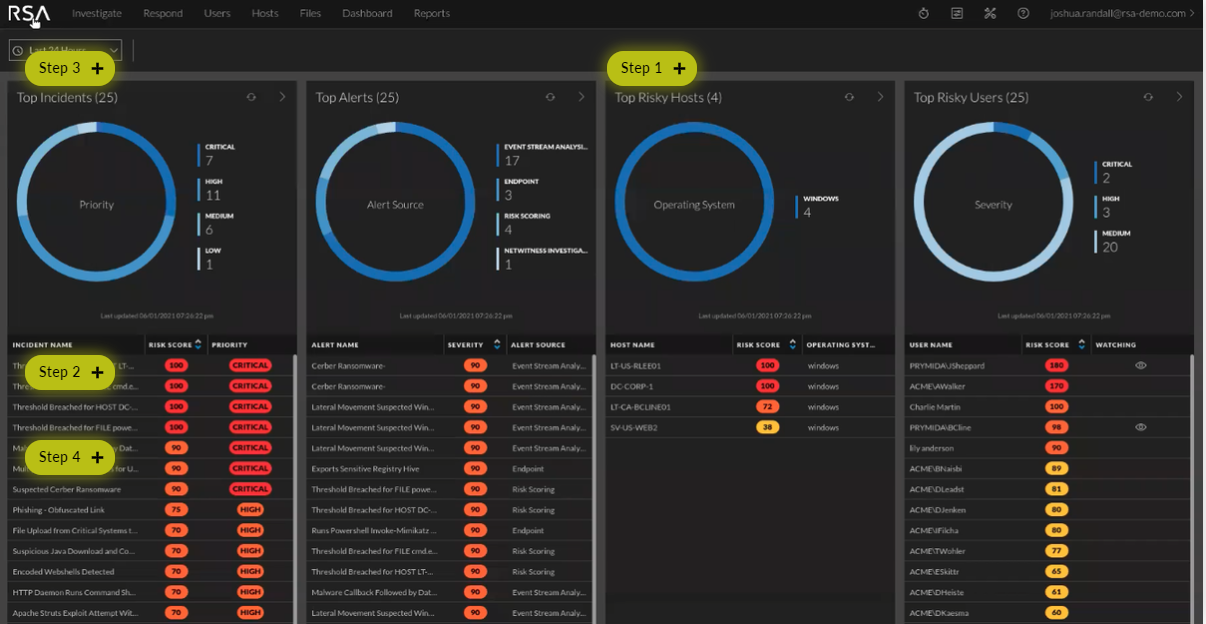Refresh the Top Risky Hosts panel
1206x624 pixels.
[x=849, y=97]
